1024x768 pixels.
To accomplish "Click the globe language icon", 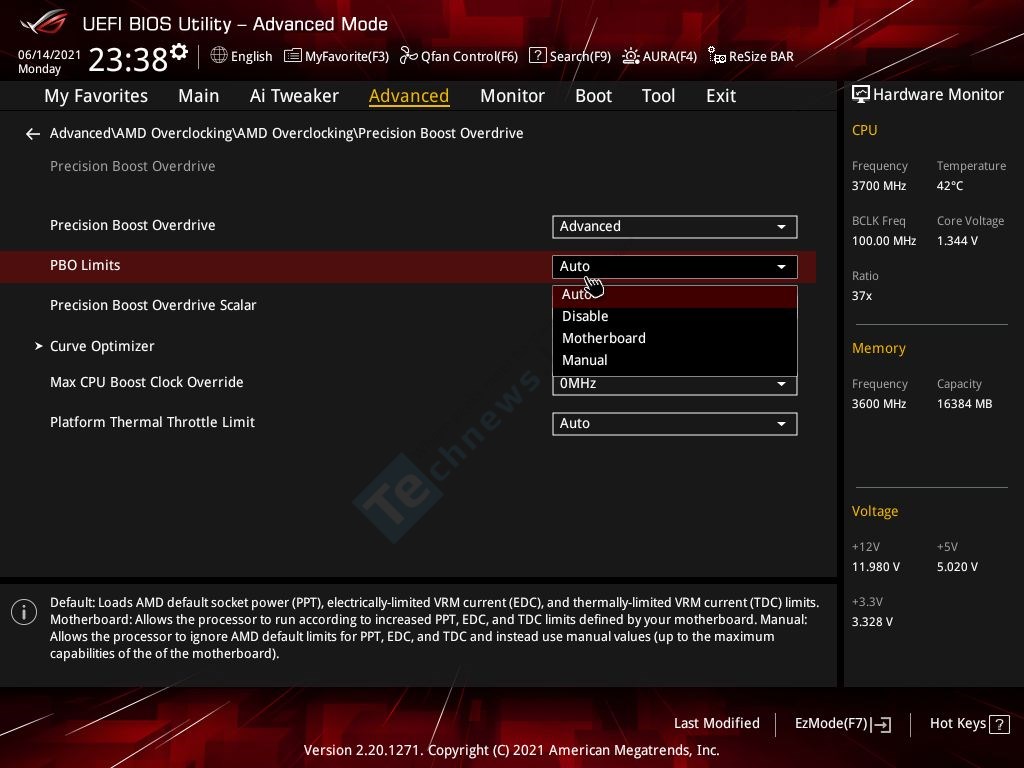I will pos(219,56).
